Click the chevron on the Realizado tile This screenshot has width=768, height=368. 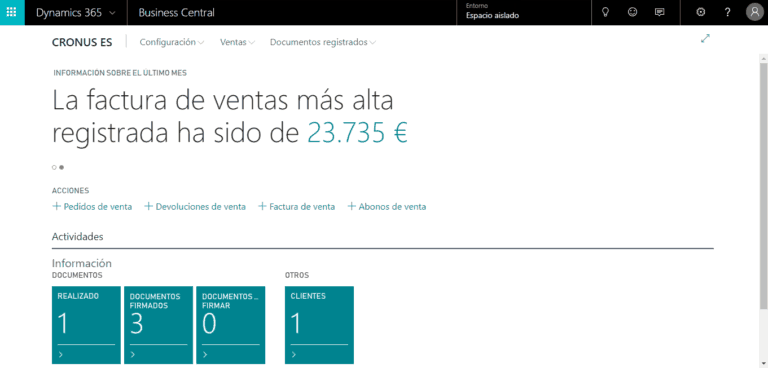(60, 355)
